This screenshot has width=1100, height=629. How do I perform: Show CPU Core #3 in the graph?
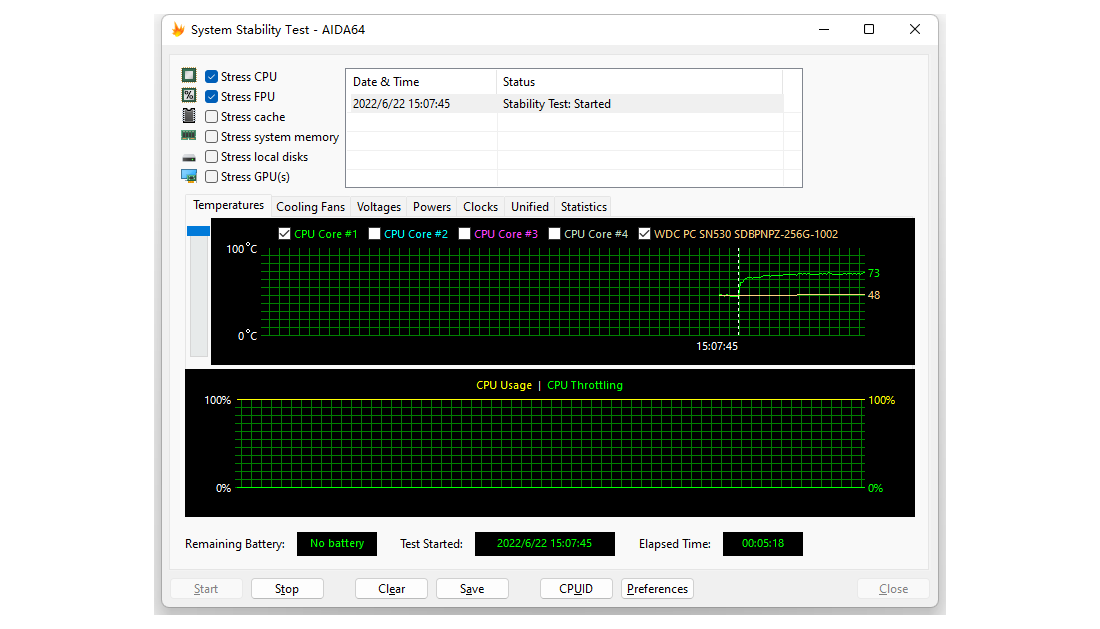pos(464,234)
